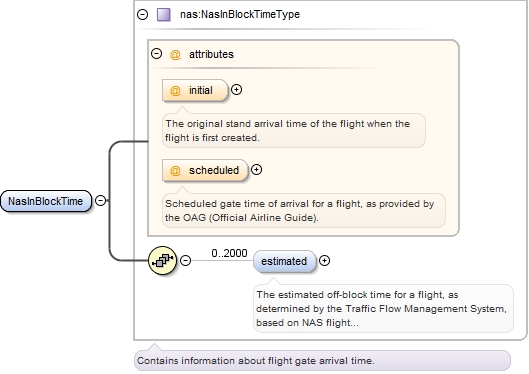This screenshot has height=374, width=529.
Task: Click the @ icon on initial attribute
Action: (x=175, y=90)
